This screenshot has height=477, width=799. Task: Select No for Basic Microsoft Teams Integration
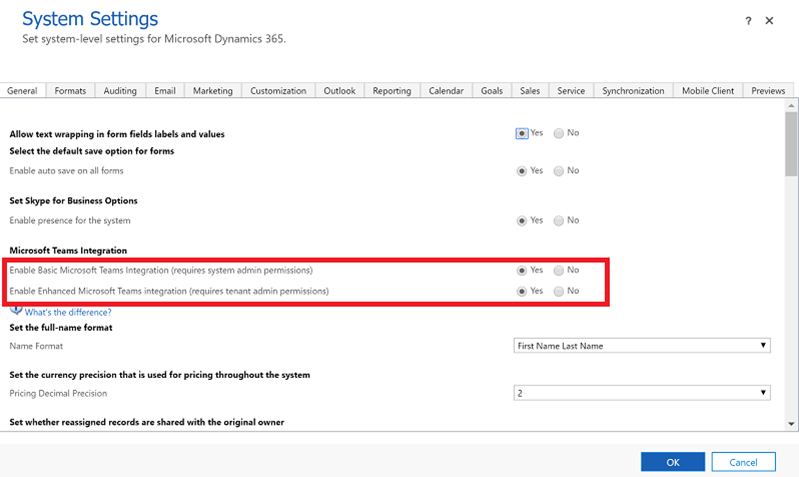(559, 270)
